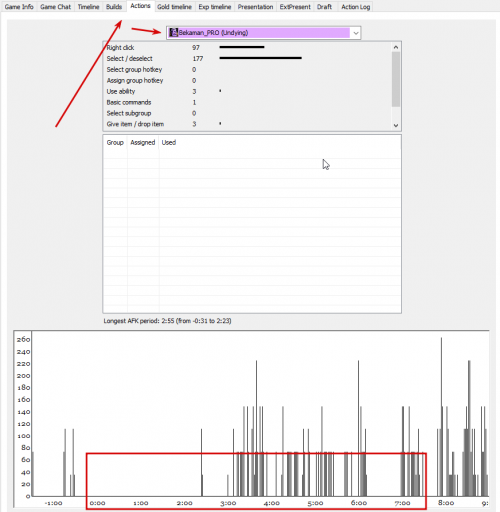Select the Select group hotkey row
This screenshot has height=512, width=500.
click(247, 70)
